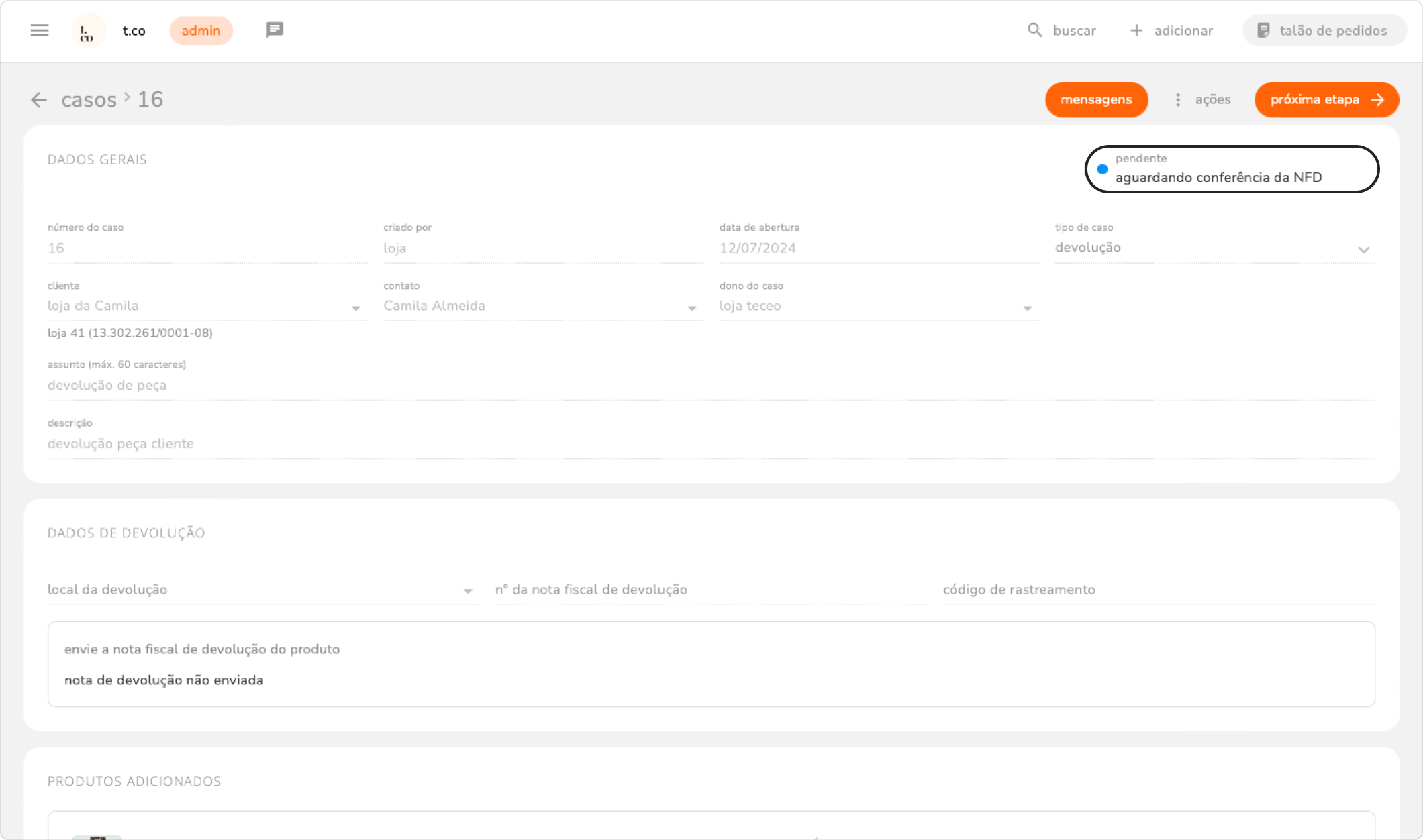
Task: Click the casos breadcrumb link
Action: click(89, 100)
